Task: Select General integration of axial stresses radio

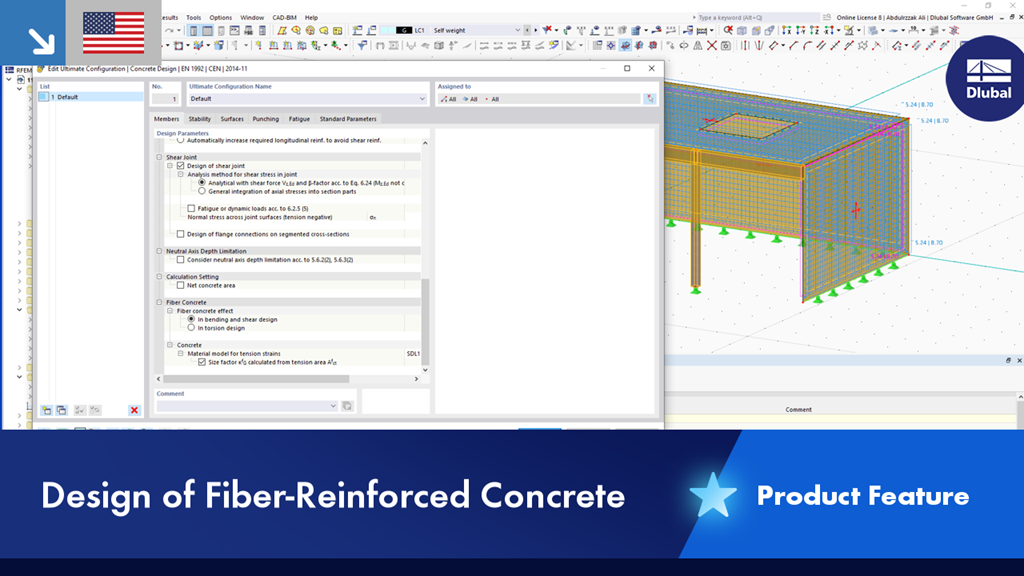Action: tap(202, 191)
